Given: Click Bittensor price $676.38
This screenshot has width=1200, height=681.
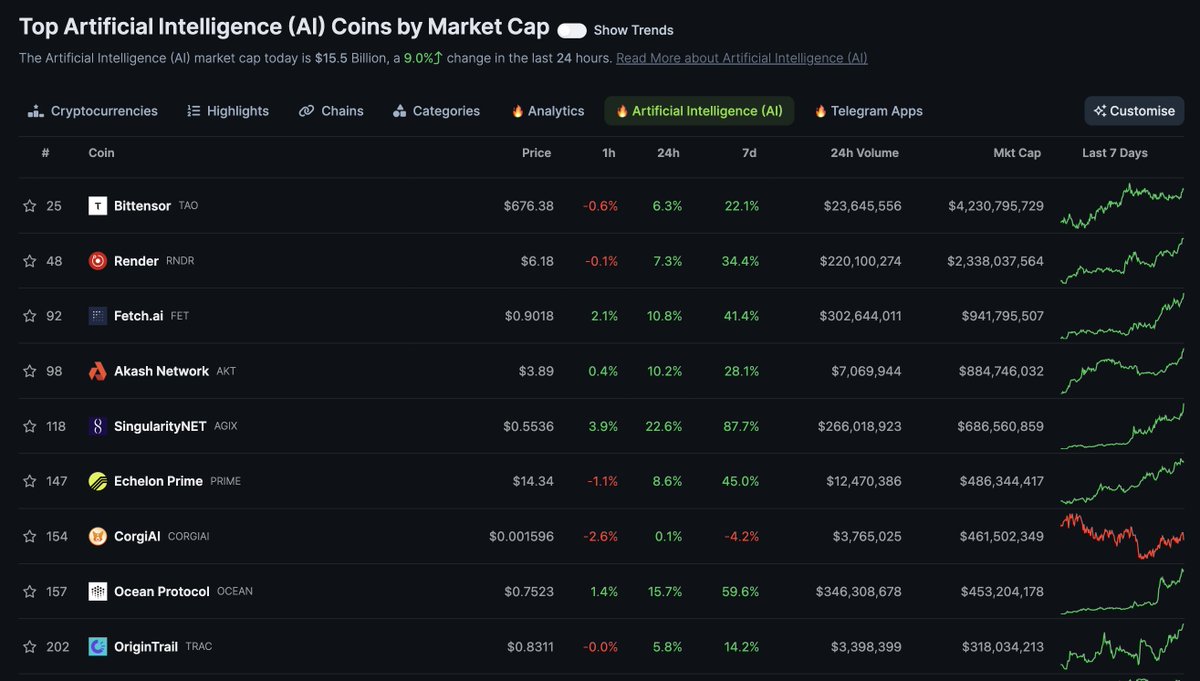Looking at the screenshot, I should click(x=529, y=206).
